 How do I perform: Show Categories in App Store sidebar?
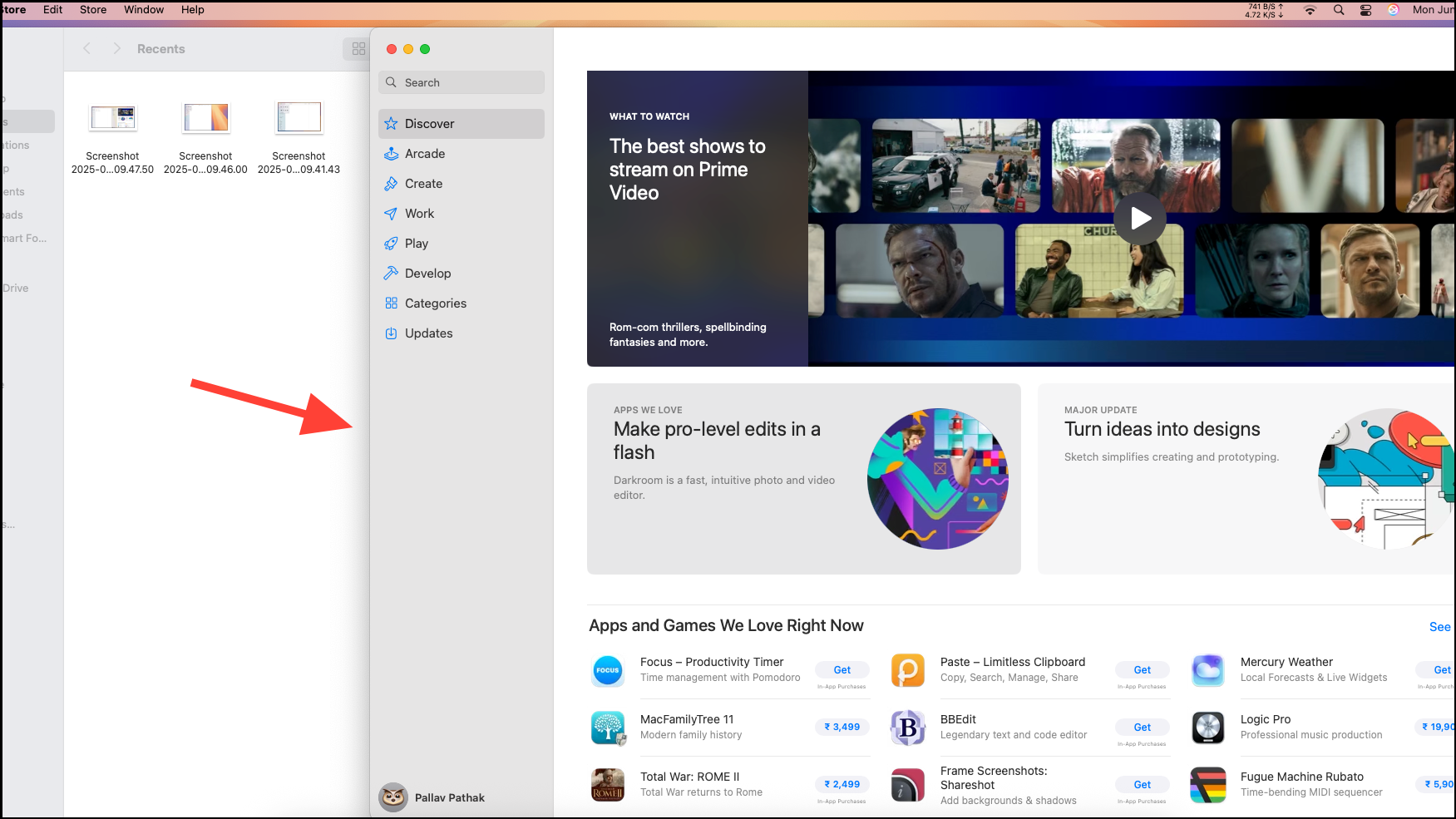coord(461,303)
